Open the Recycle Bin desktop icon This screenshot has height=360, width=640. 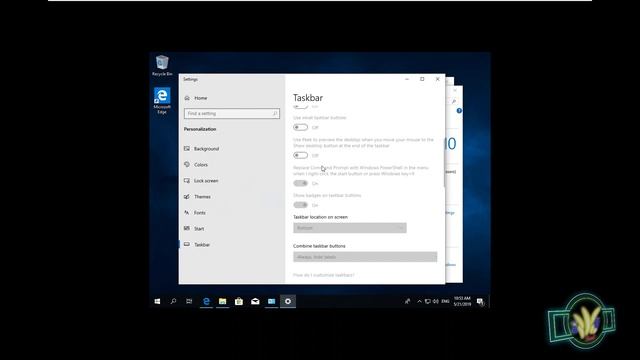tap(162, 66)
